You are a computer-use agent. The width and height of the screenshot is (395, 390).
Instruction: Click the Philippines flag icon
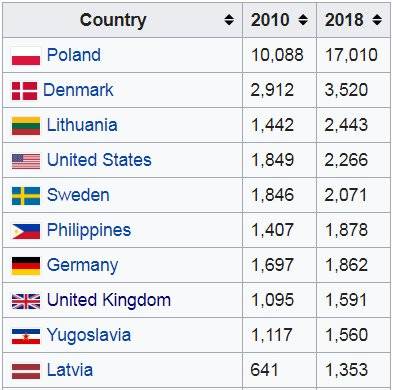click(26, 231)
